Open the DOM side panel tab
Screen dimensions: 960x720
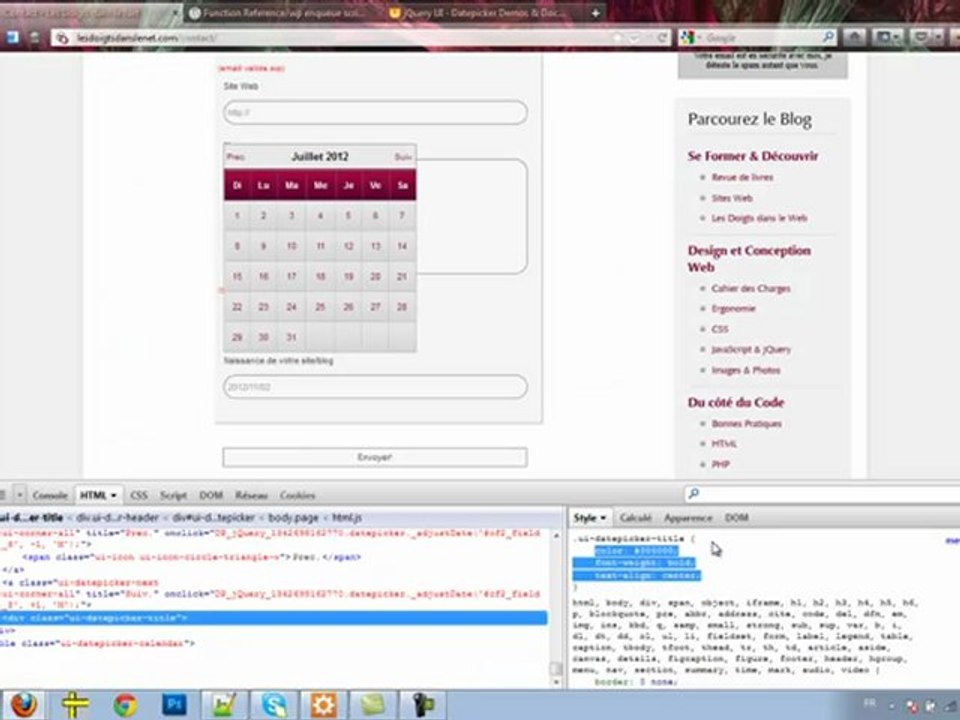(x=737, y=518)
